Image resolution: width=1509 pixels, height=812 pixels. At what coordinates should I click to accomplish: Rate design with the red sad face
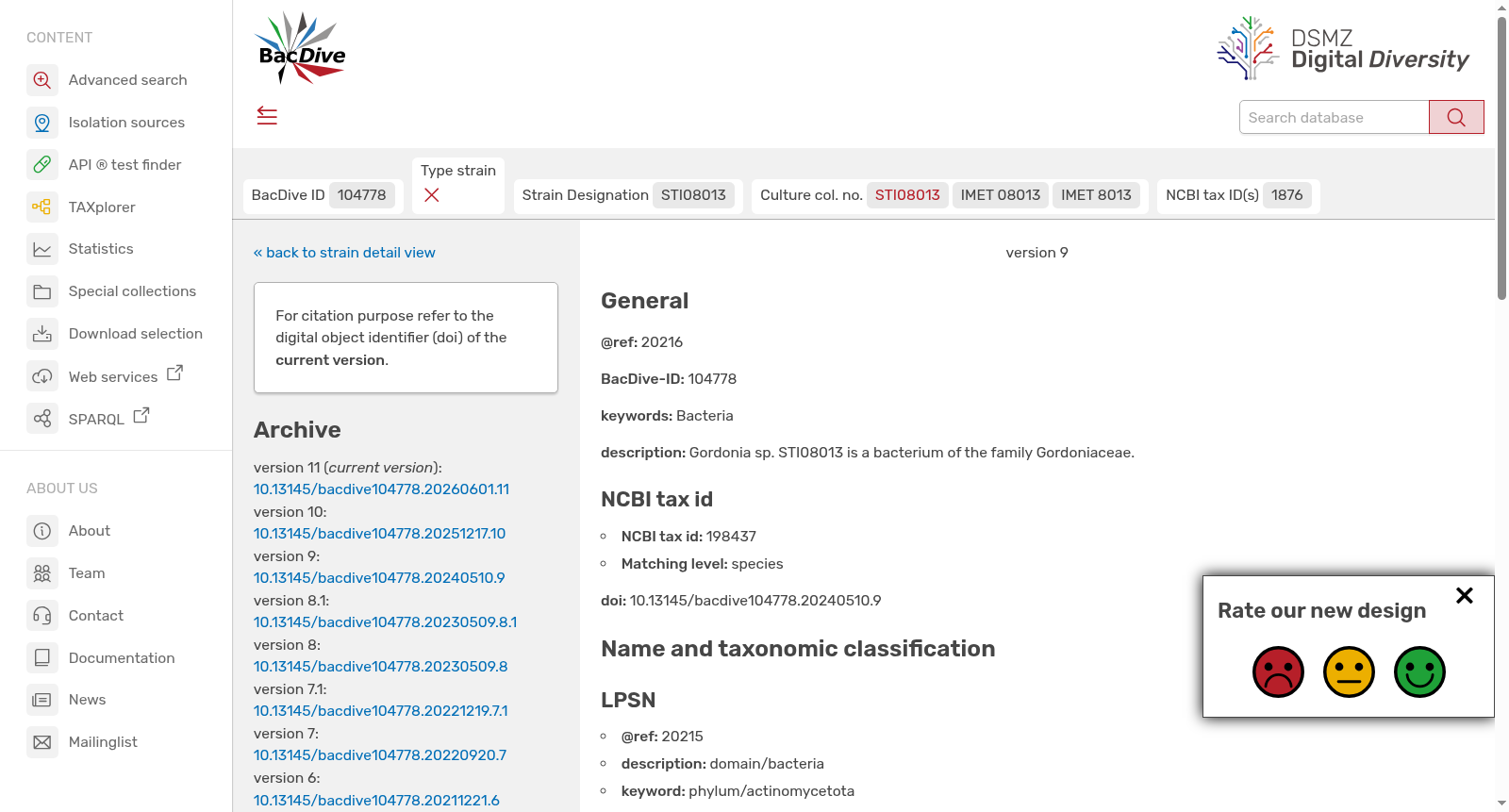1278,671
